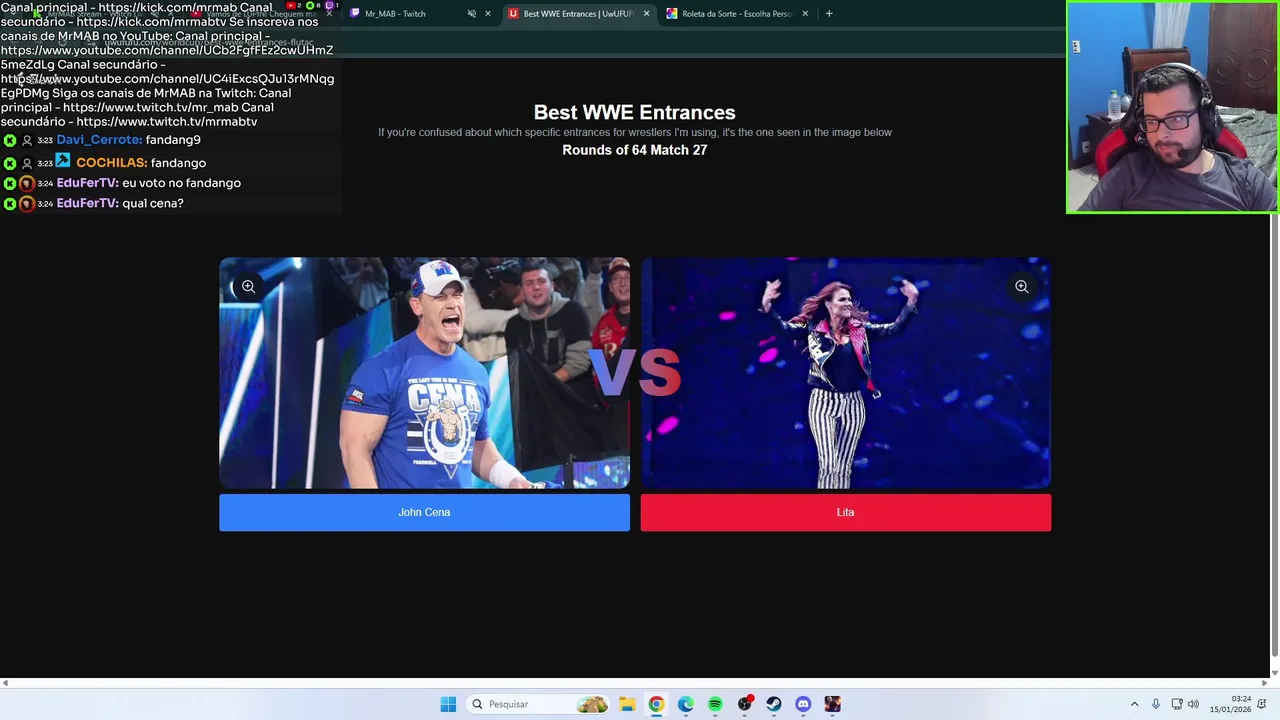This screenshot has height=720, width=1280.
Task: Open the game icon after Discord on taskbar
Action: point(833,704)
